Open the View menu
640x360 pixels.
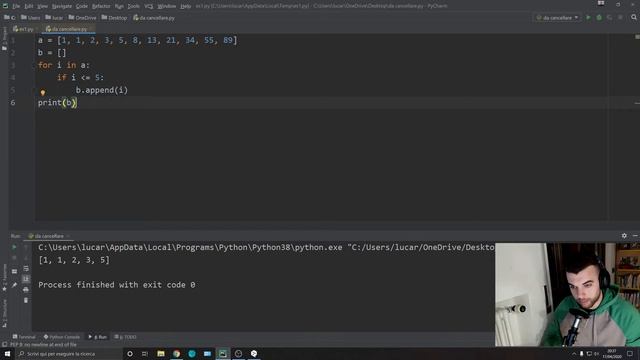pos(42,6)
